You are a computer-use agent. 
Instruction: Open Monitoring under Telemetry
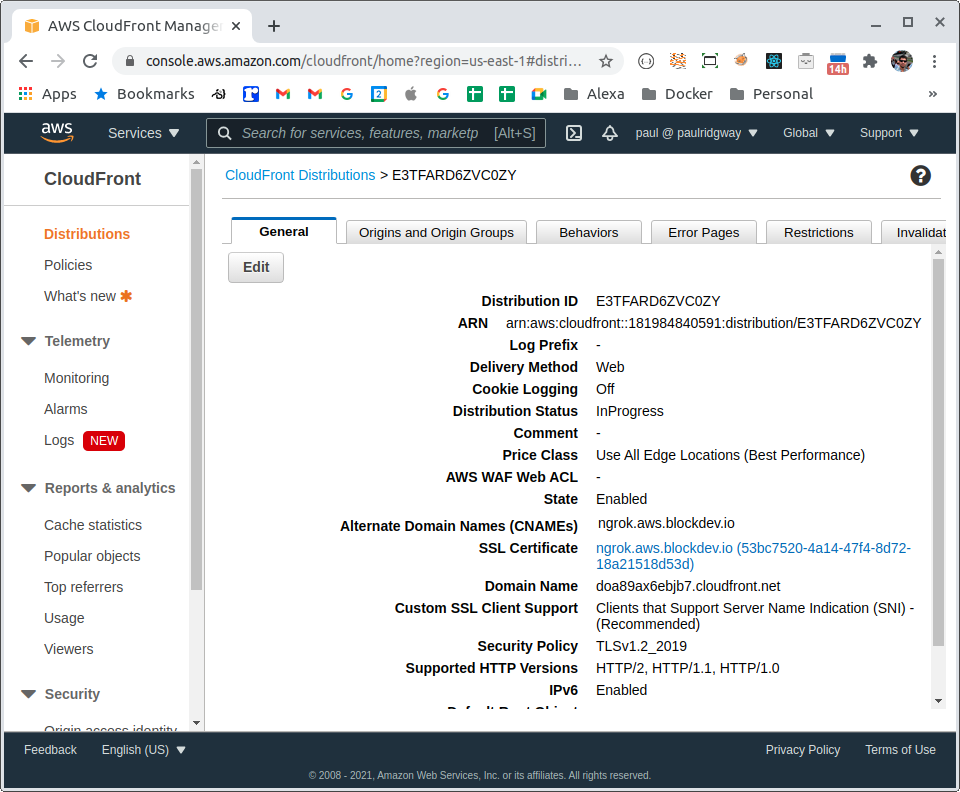pos(77,378)
